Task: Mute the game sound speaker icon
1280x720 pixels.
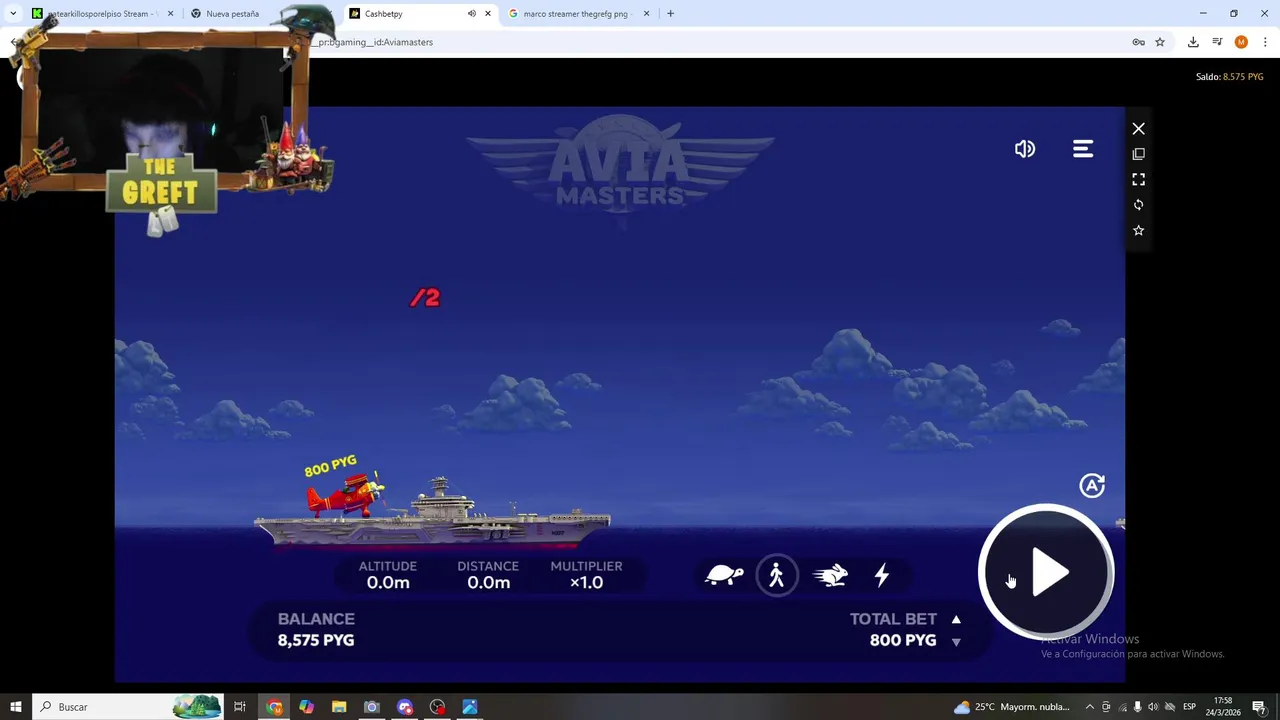Action: (1025, 149)
